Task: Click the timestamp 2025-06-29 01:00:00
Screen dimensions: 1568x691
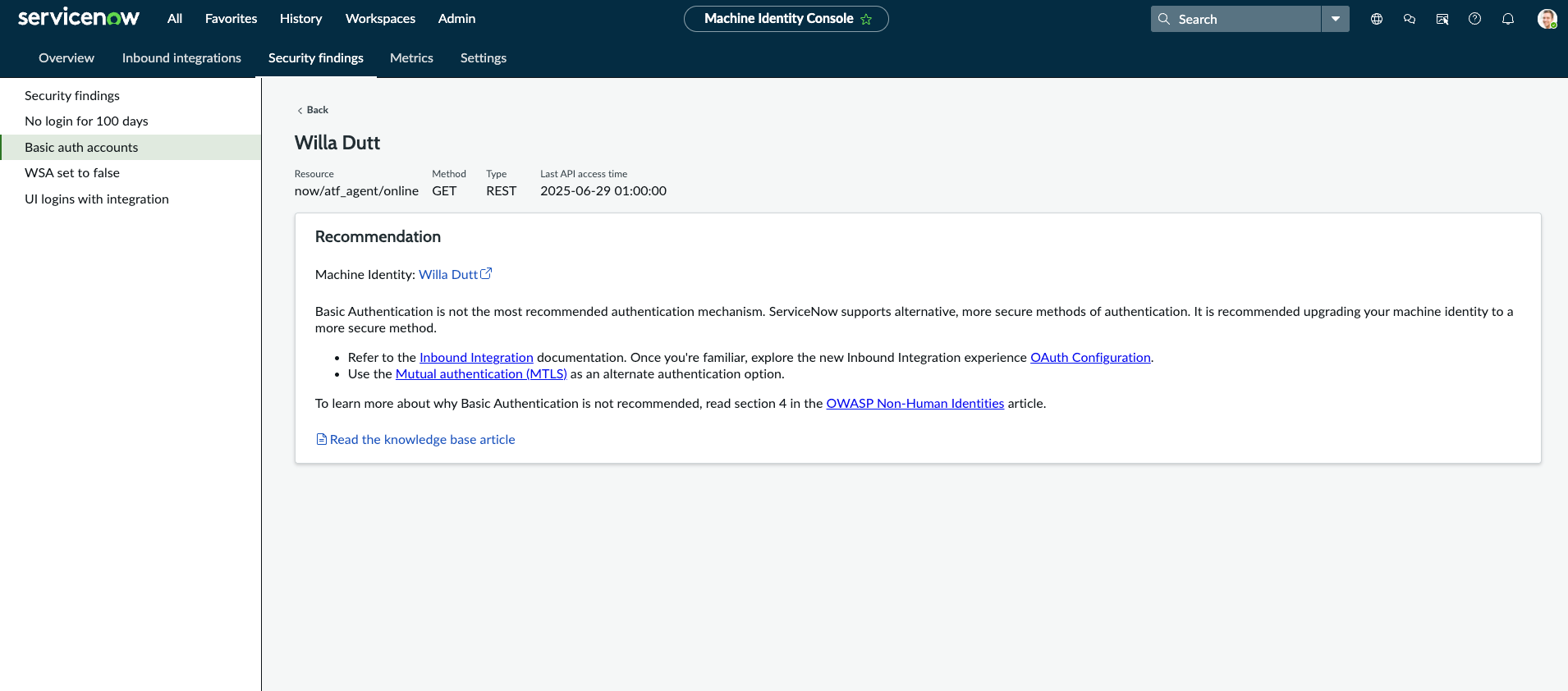Action: point(603,191)
